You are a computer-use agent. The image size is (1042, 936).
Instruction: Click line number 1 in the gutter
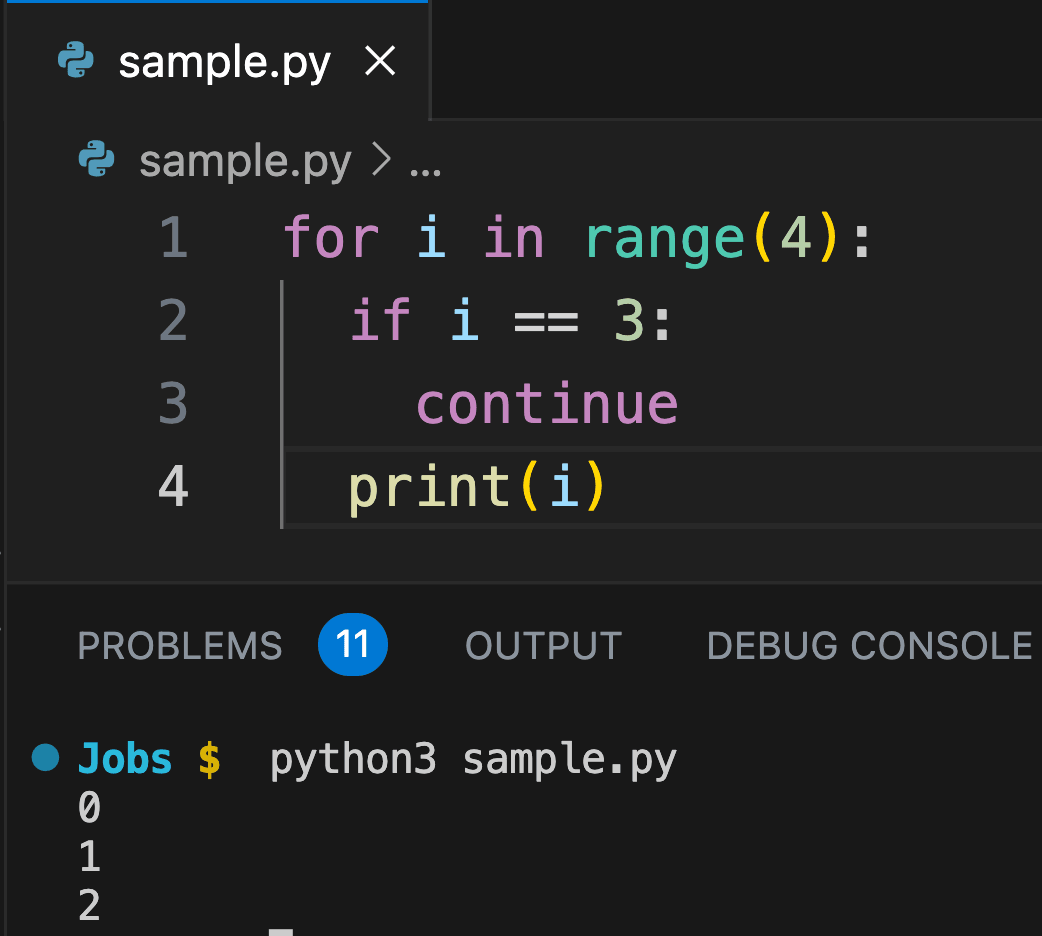tap(173, 239)
